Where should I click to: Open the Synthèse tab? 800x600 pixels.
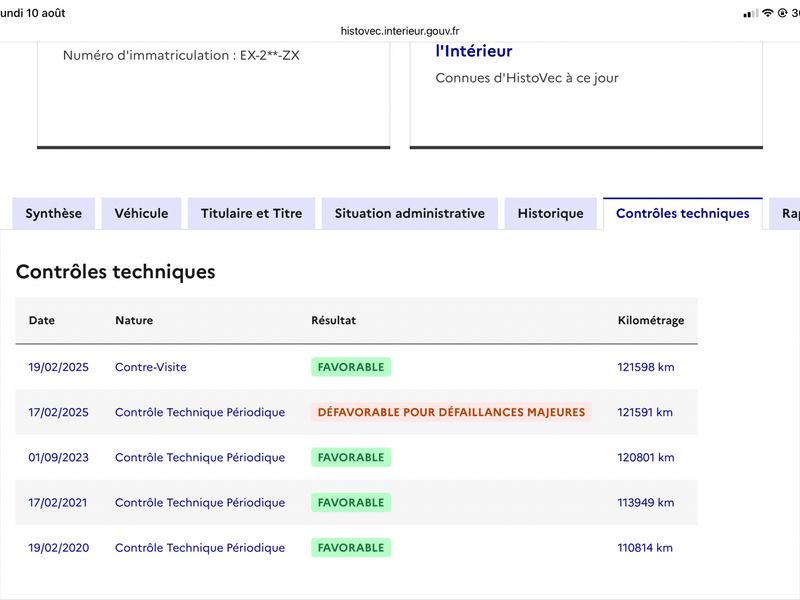pos(54,213)
